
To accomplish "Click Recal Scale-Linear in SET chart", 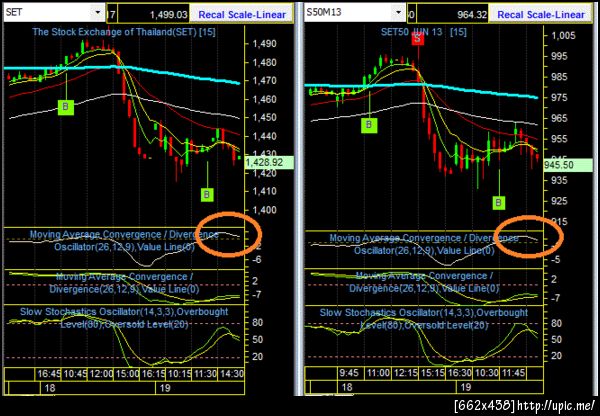I will pyautogui.click(x=242, y=15).
